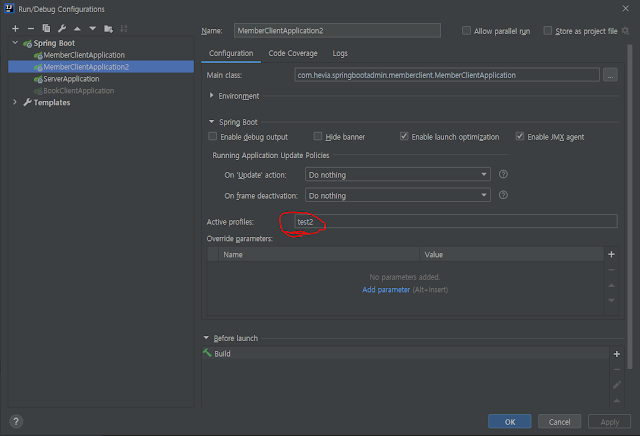Add new configuration with plus icon
This screenshot has width=640, height=436.
coord(16,29)
